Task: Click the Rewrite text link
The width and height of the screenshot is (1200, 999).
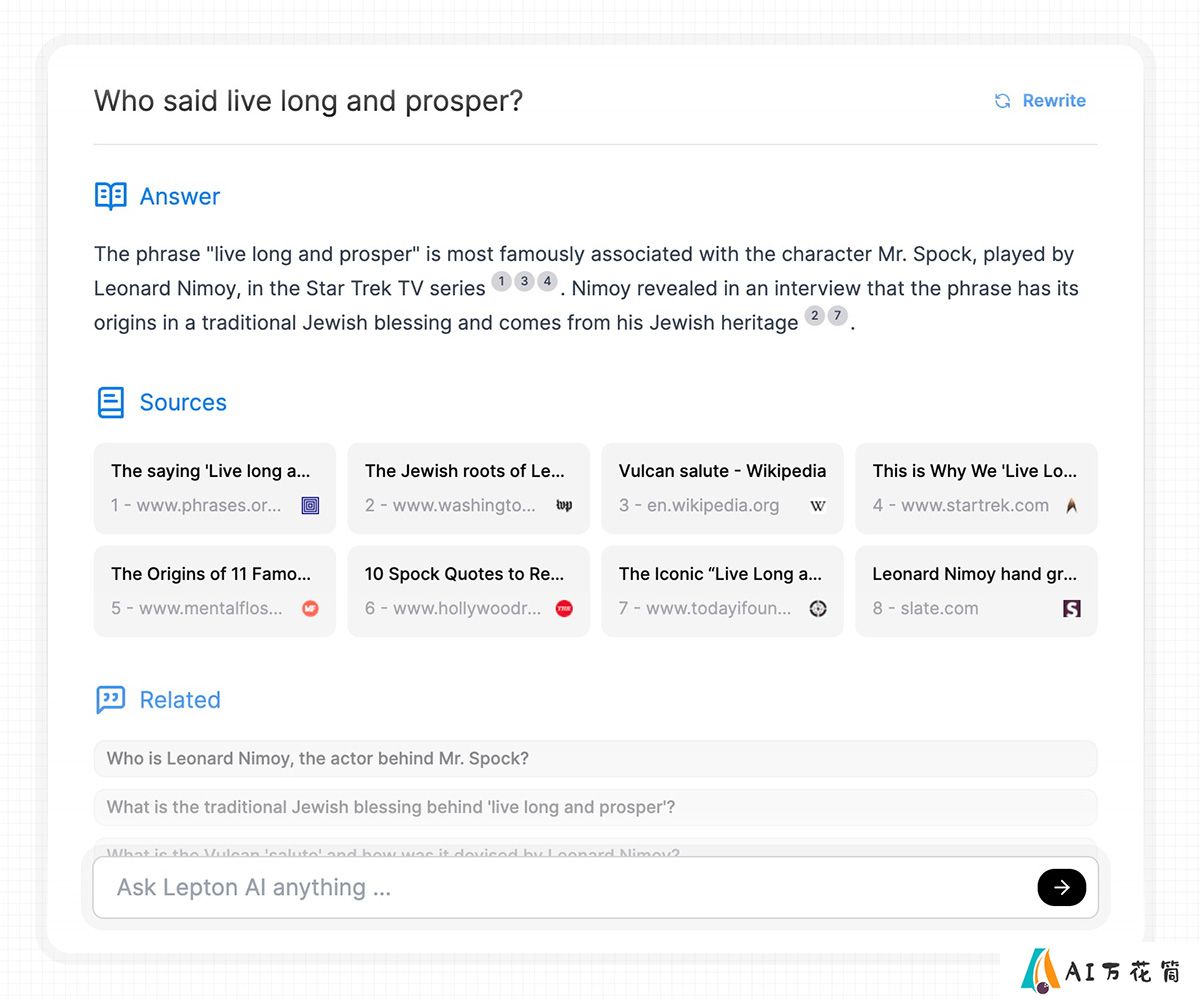Action: coord(1054,101)
